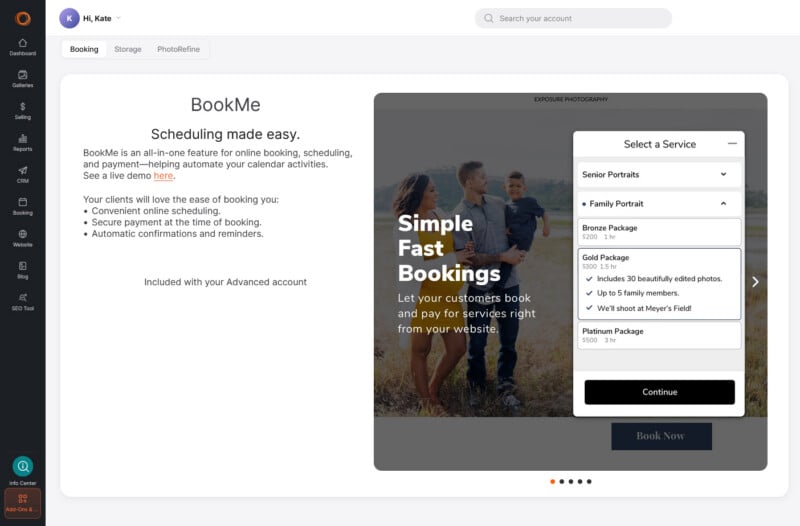Click 'Includes 30 beautifully edited photos.' line
Image resolution: width=800 pixels, height=526 pixels.
pos(659,279)
